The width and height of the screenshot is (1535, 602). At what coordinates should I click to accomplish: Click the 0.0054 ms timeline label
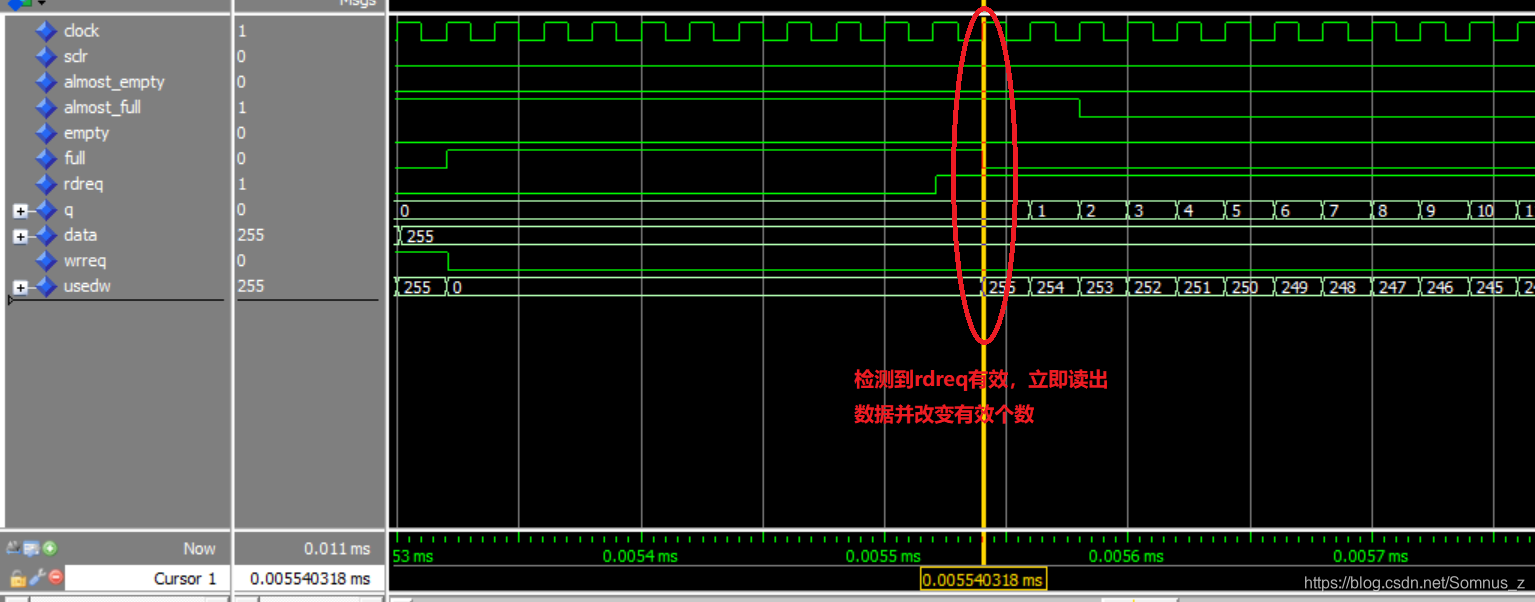click(640, 556)
